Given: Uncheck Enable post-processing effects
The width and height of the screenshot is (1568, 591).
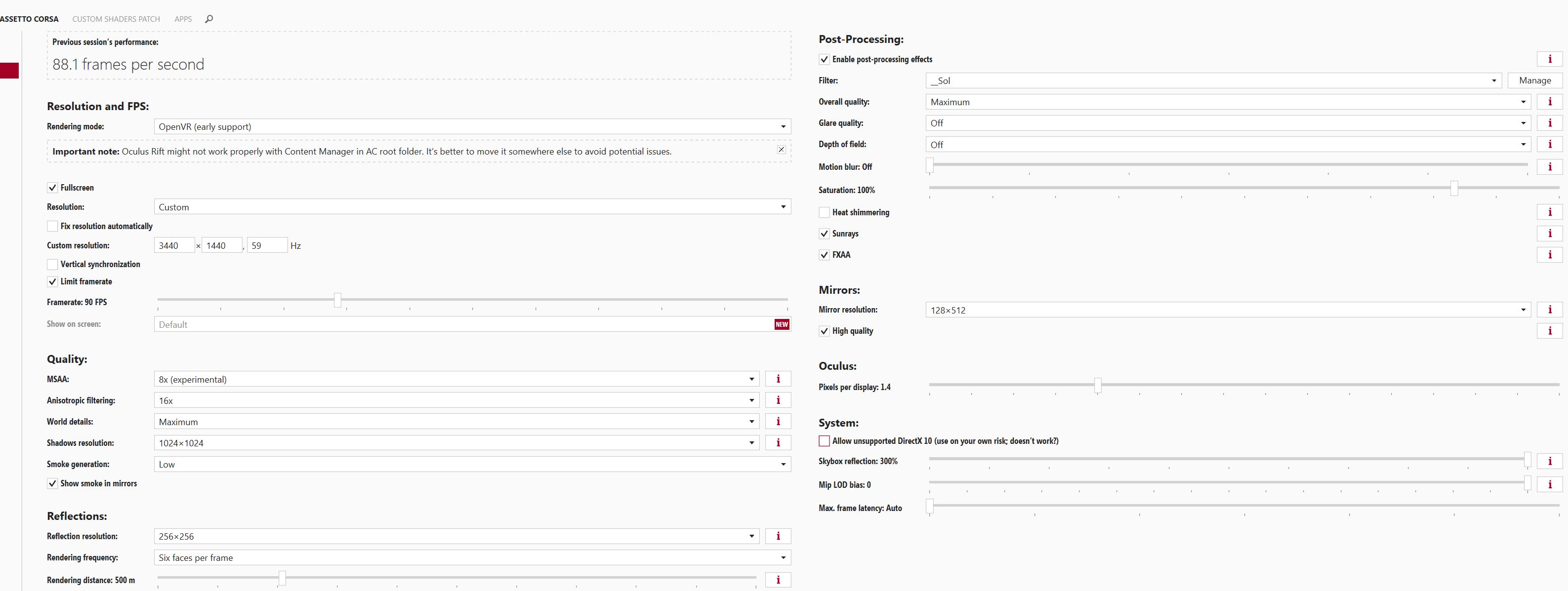Looking at the screenshot, I should click(824, 59).
